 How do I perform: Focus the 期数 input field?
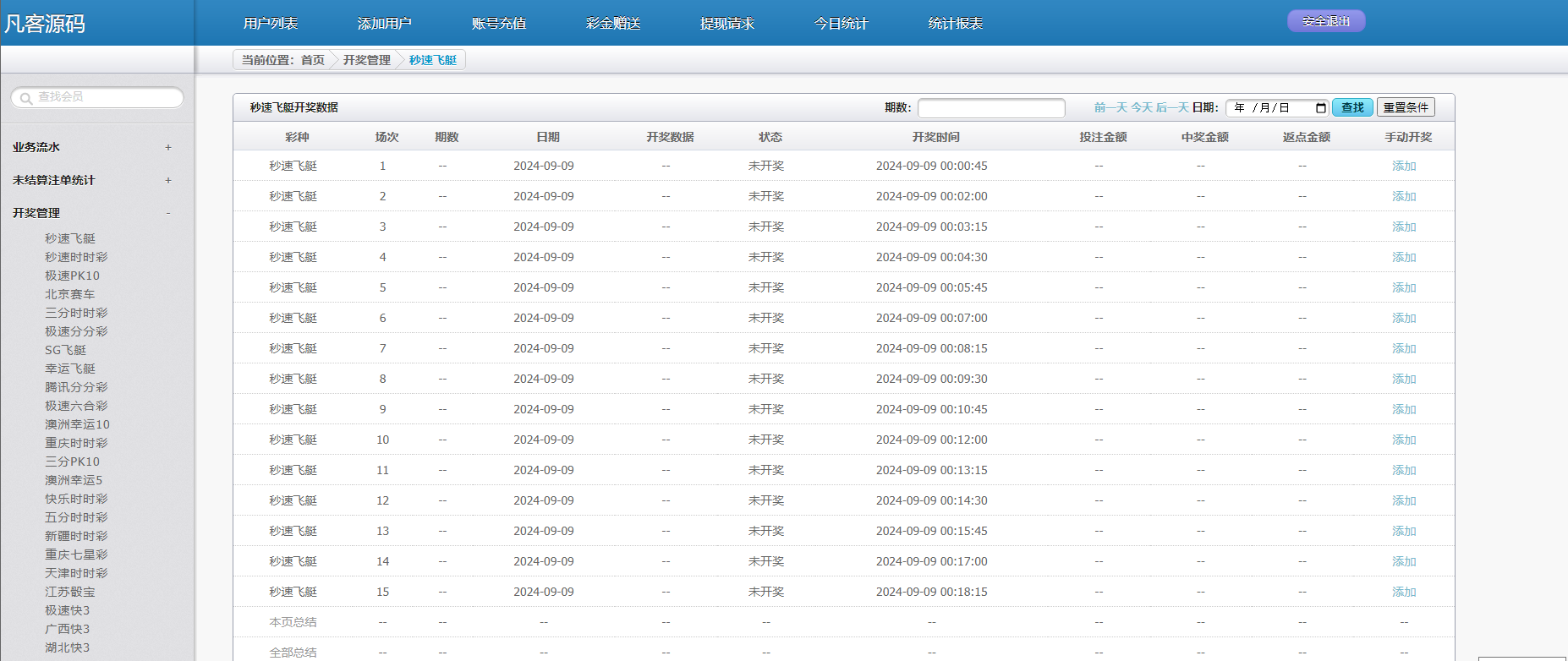point(991,108)
